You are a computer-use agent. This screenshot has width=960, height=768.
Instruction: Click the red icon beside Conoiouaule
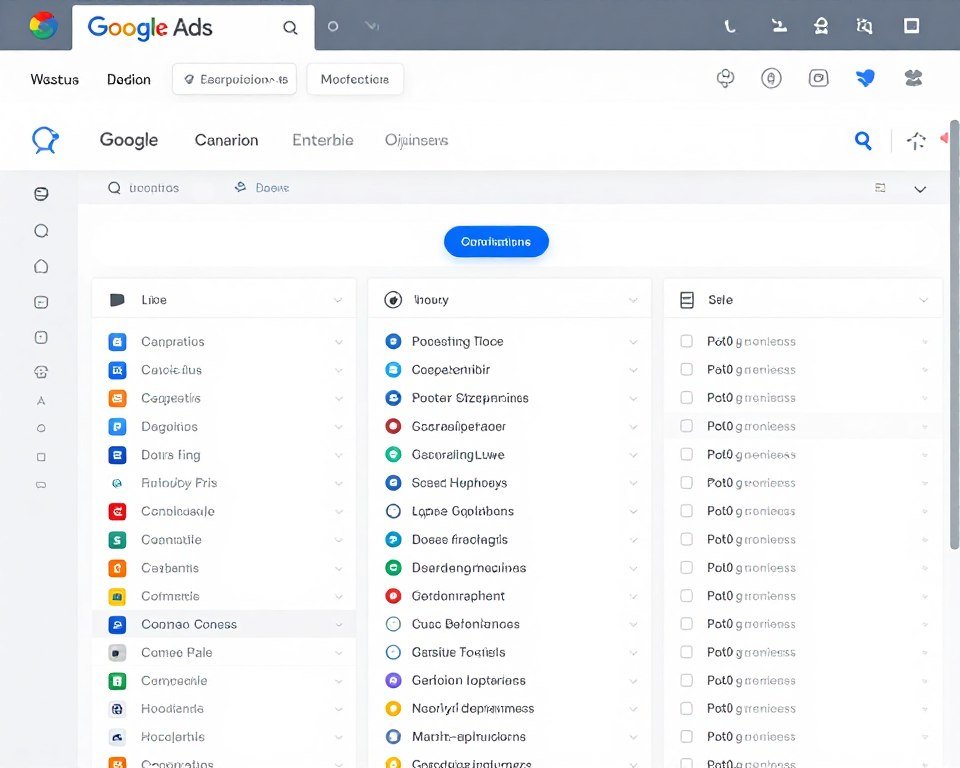(x=117, y=511)
